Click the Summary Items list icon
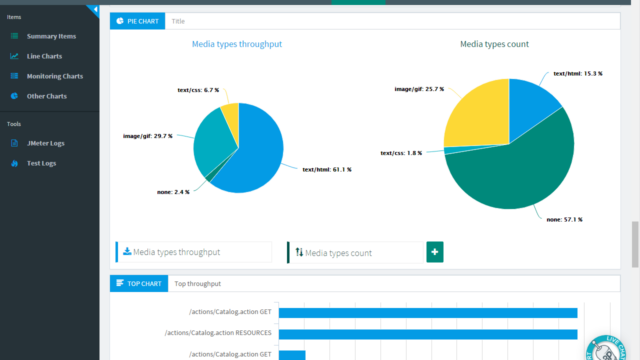Image resolution: width=640 pixels, height=360 pixels. [x=14, y=36]
